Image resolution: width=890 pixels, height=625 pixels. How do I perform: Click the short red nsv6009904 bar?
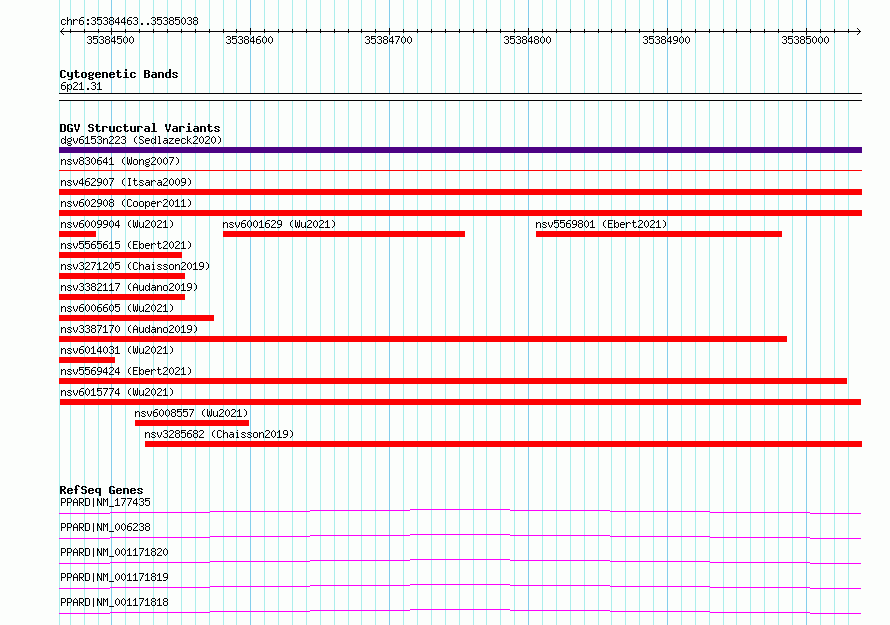78,234
